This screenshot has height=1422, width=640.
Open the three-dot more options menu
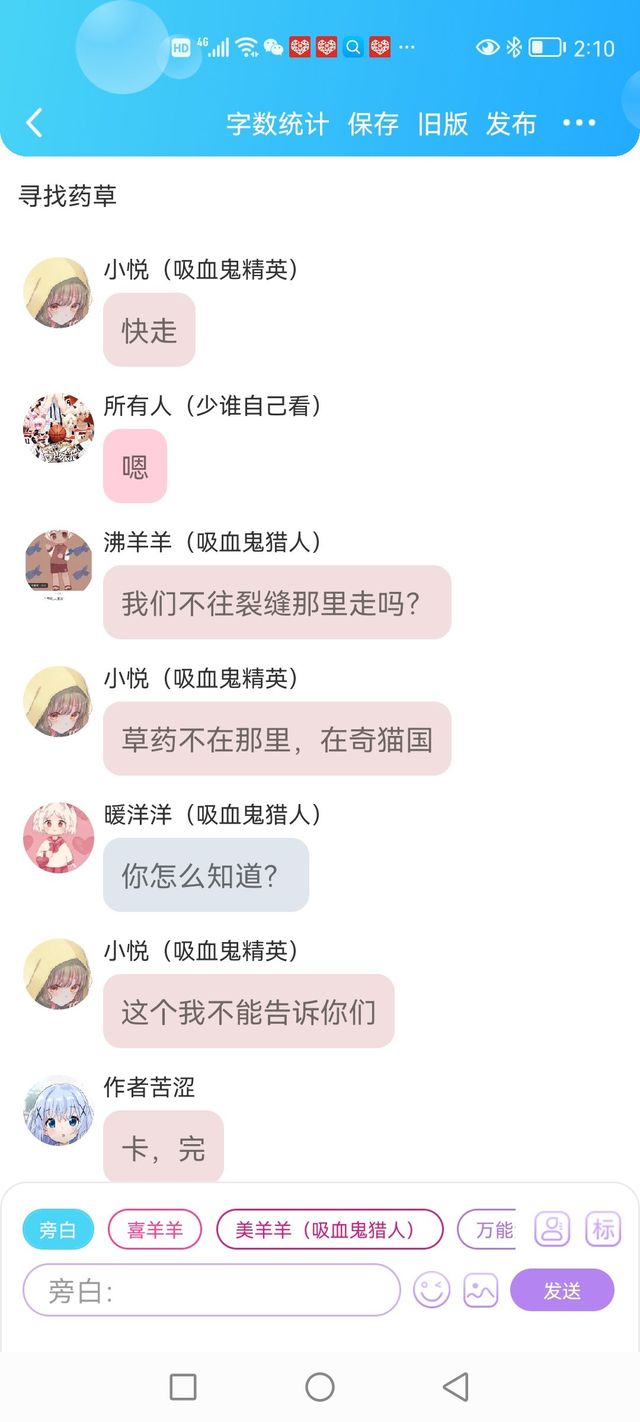(x=579, y=123)
